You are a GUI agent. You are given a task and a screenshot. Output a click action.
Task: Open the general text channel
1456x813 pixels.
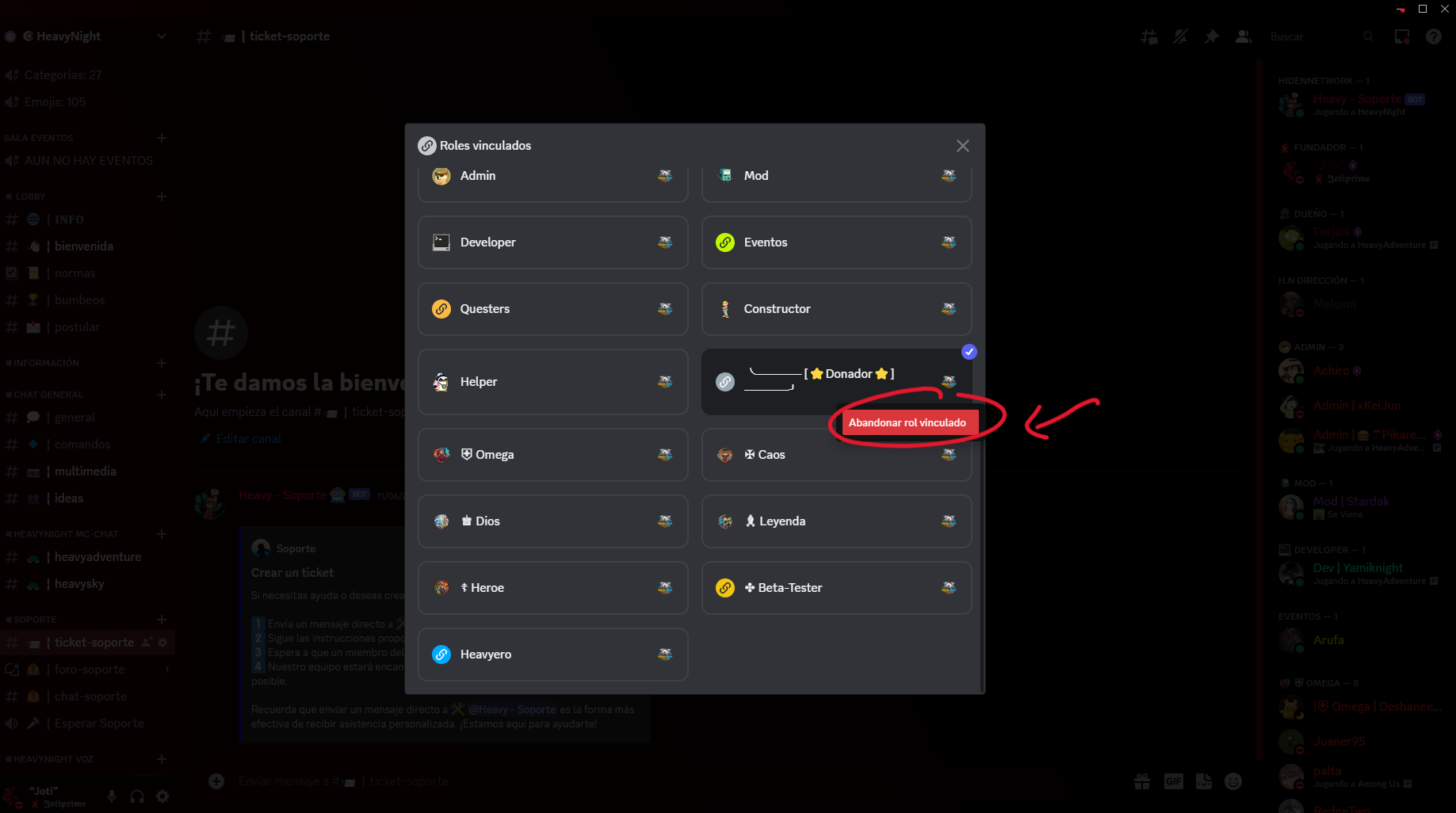click(75, 418)
